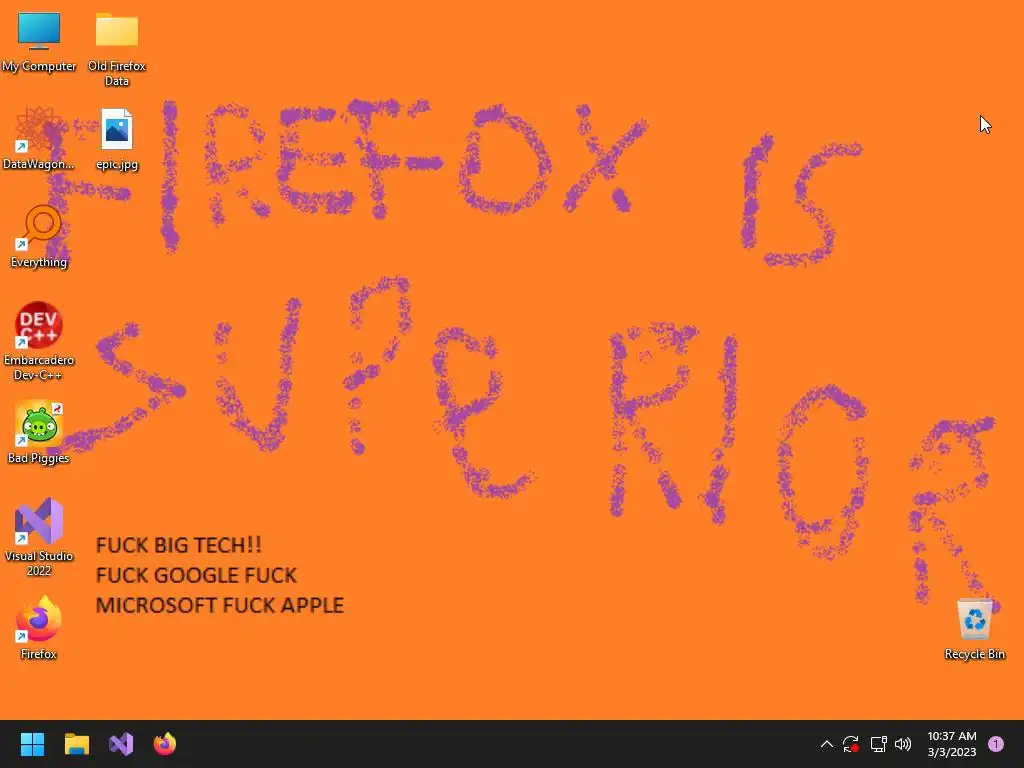The image size is (1024, 768).
Task: Open the sync status tray icon
Action: point(850,744)
